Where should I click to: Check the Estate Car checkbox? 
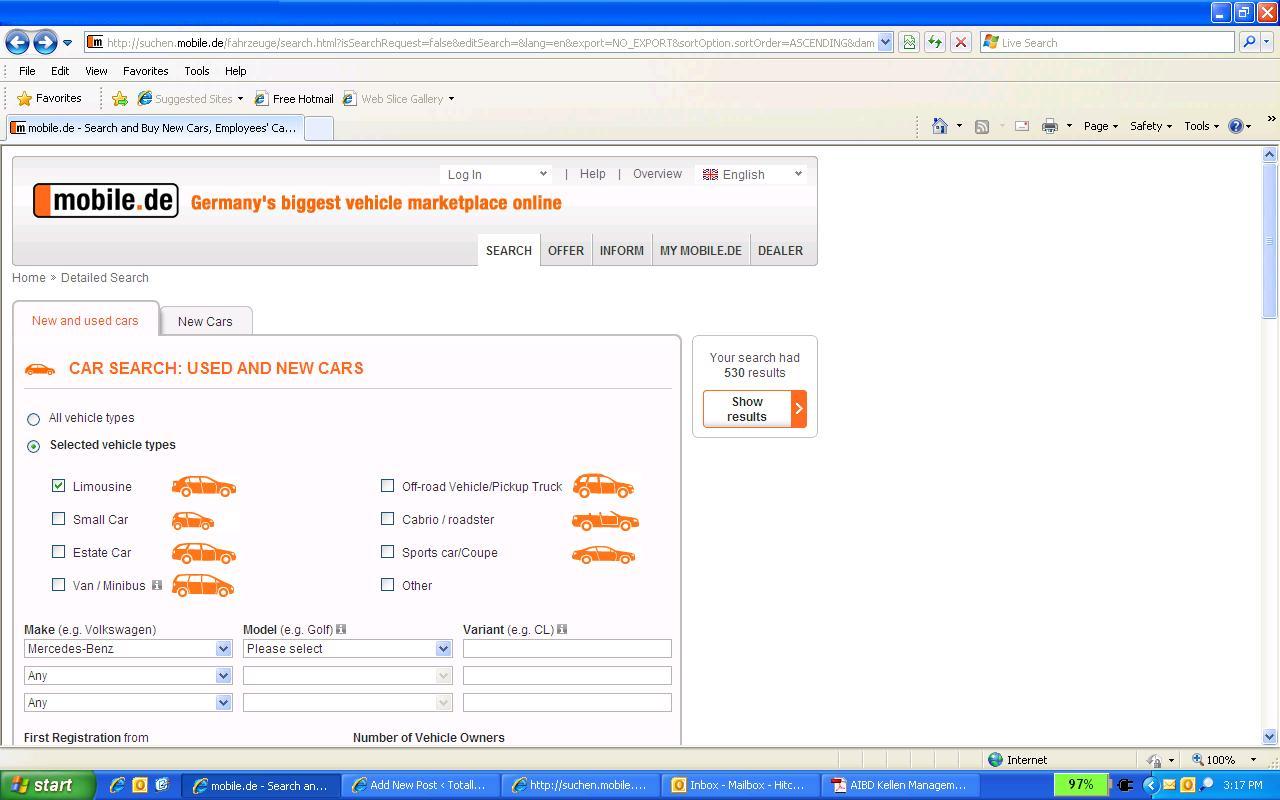coord(58,552)
